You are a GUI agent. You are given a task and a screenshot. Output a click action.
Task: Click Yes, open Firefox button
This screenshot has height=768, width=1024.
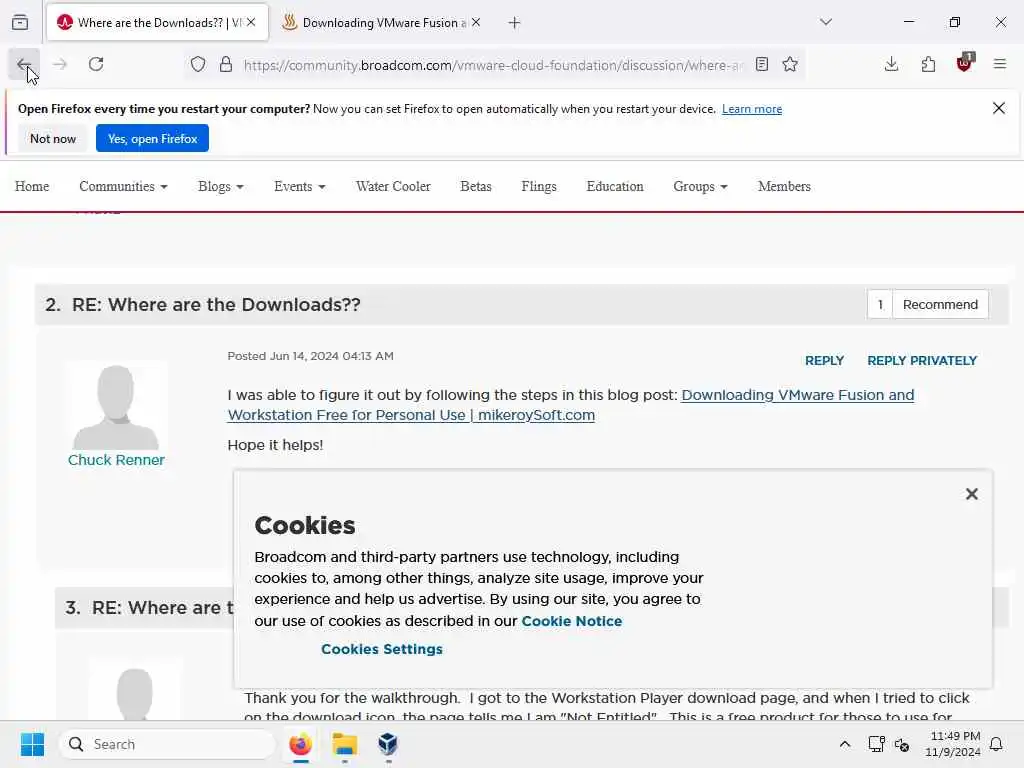coord(152,138)
